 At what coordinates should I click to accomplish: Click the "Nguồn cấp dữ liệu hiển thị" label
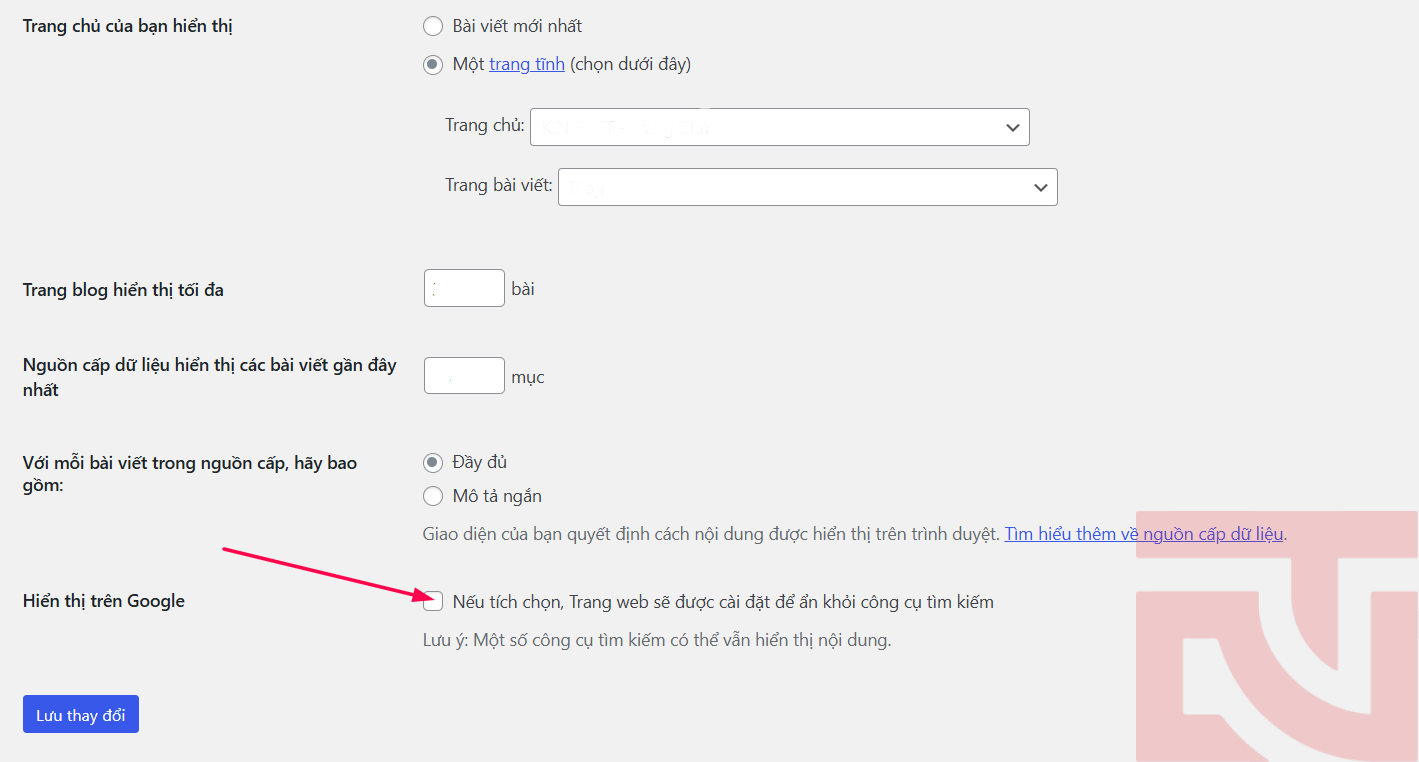pos(210,377)
